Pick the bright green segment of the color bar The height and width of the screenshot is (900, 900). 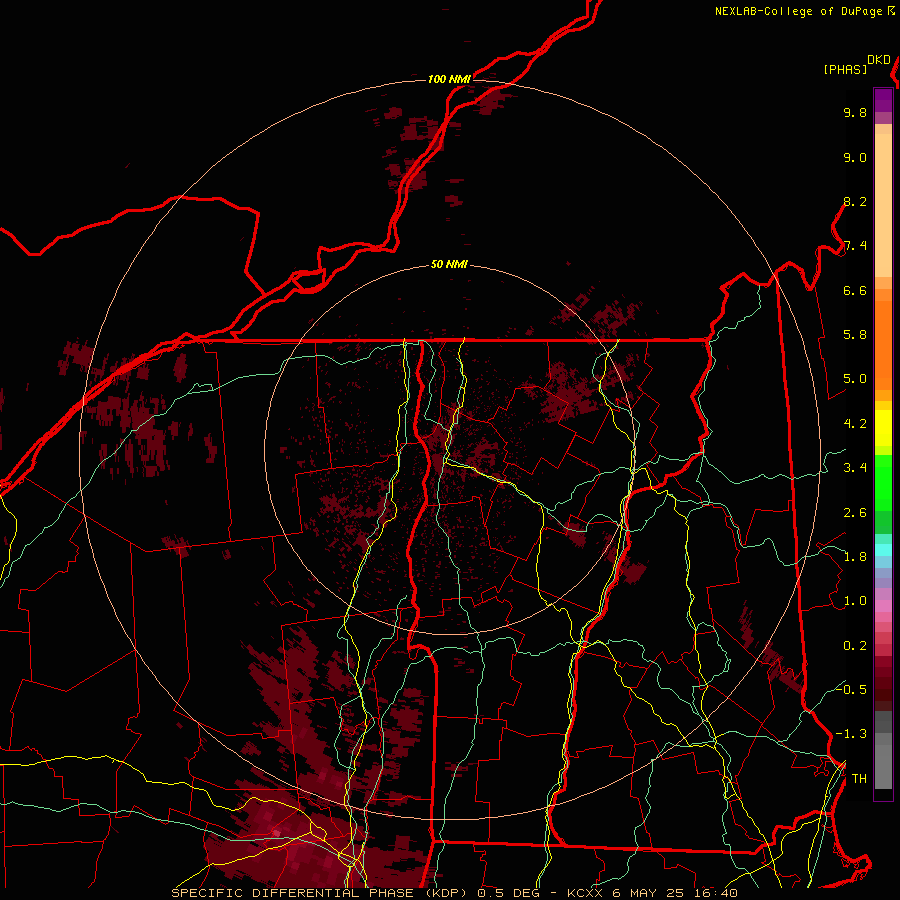[x=883, y=482]
